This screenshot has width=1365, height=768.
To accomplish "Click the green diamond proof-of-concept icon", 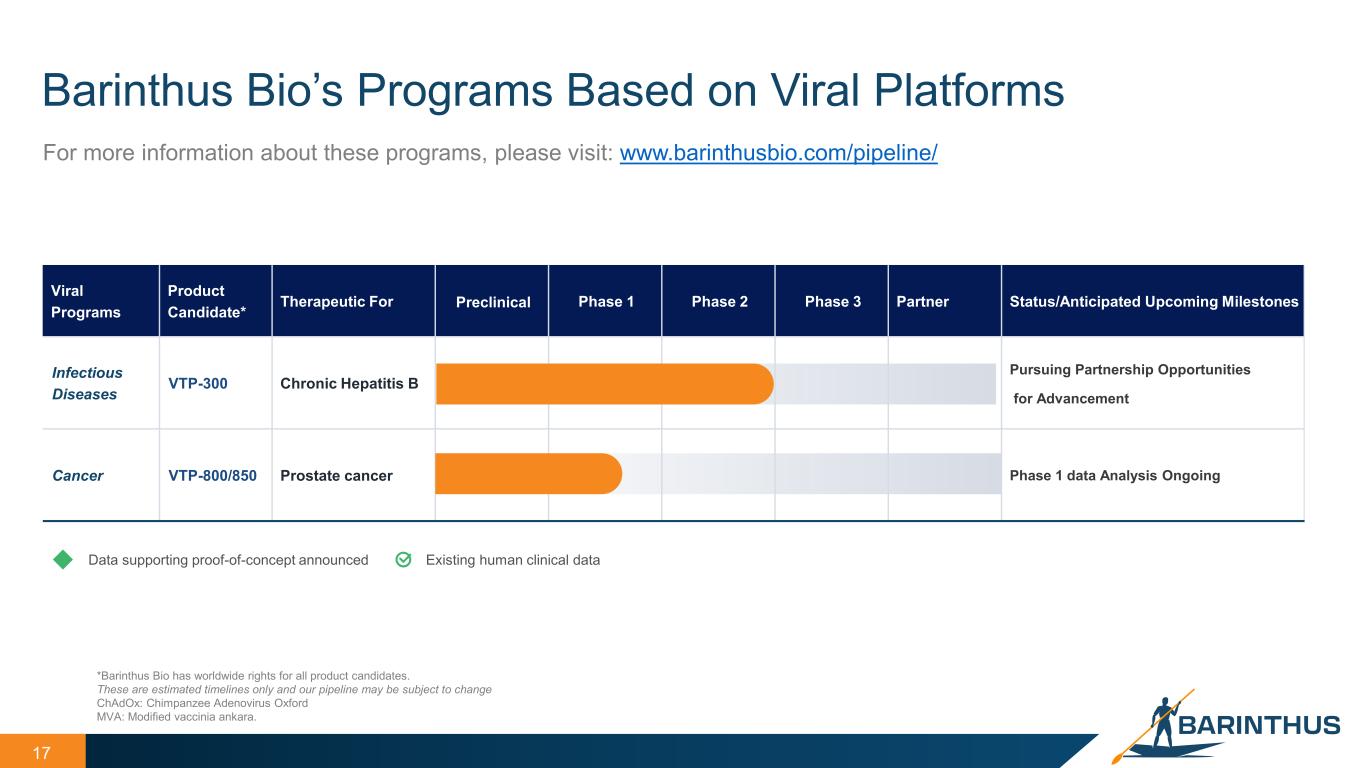I will [63, 560].
